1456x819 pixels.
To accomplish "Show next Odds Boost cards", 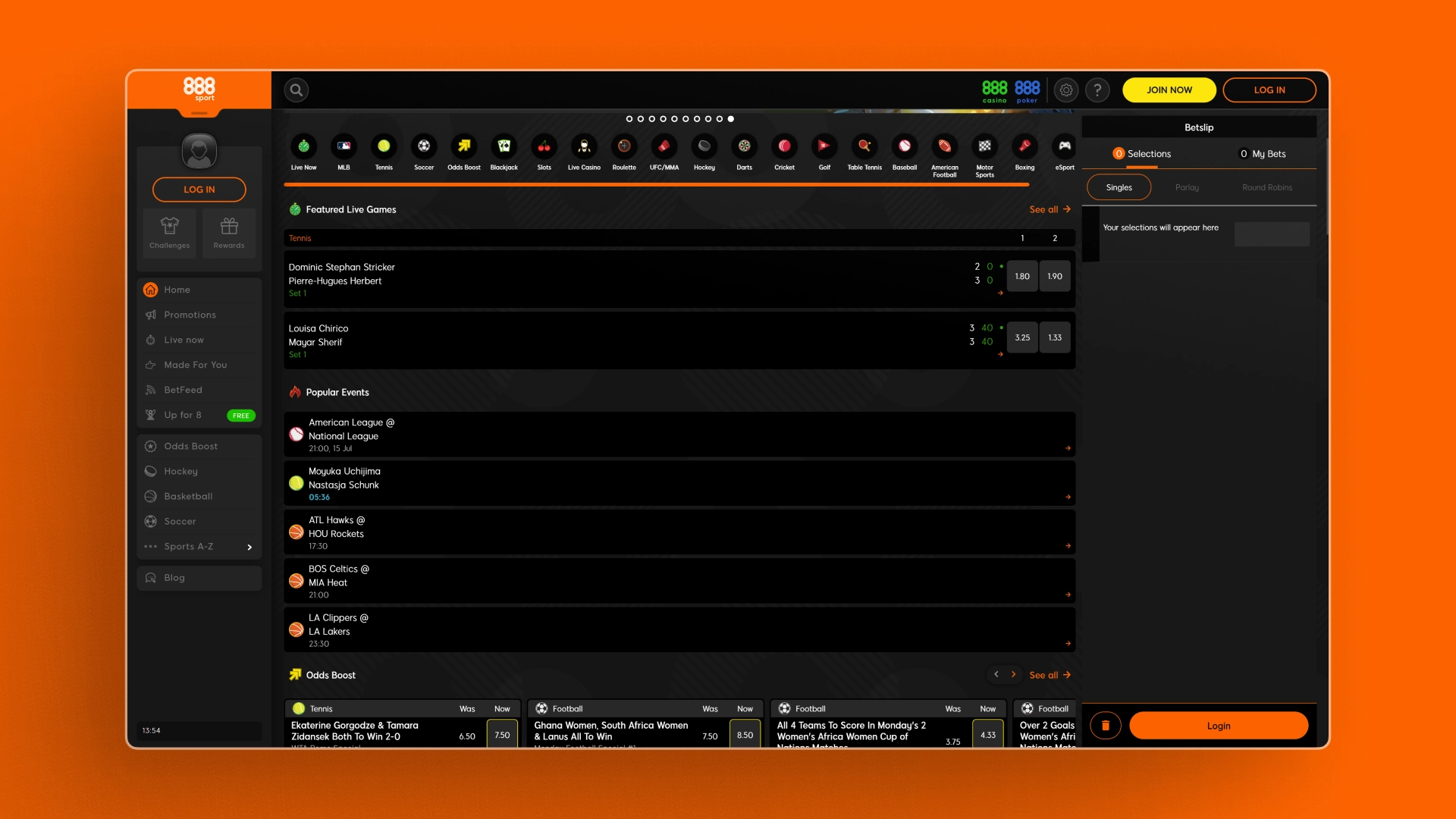I will click(x=1013, y=674).
